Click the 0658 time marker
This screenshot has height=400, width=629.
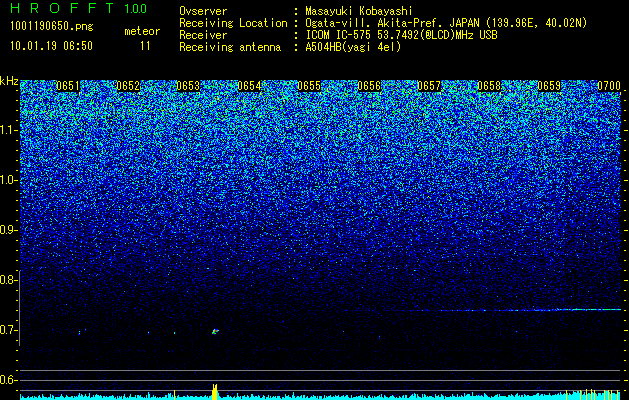pos(489,86)
